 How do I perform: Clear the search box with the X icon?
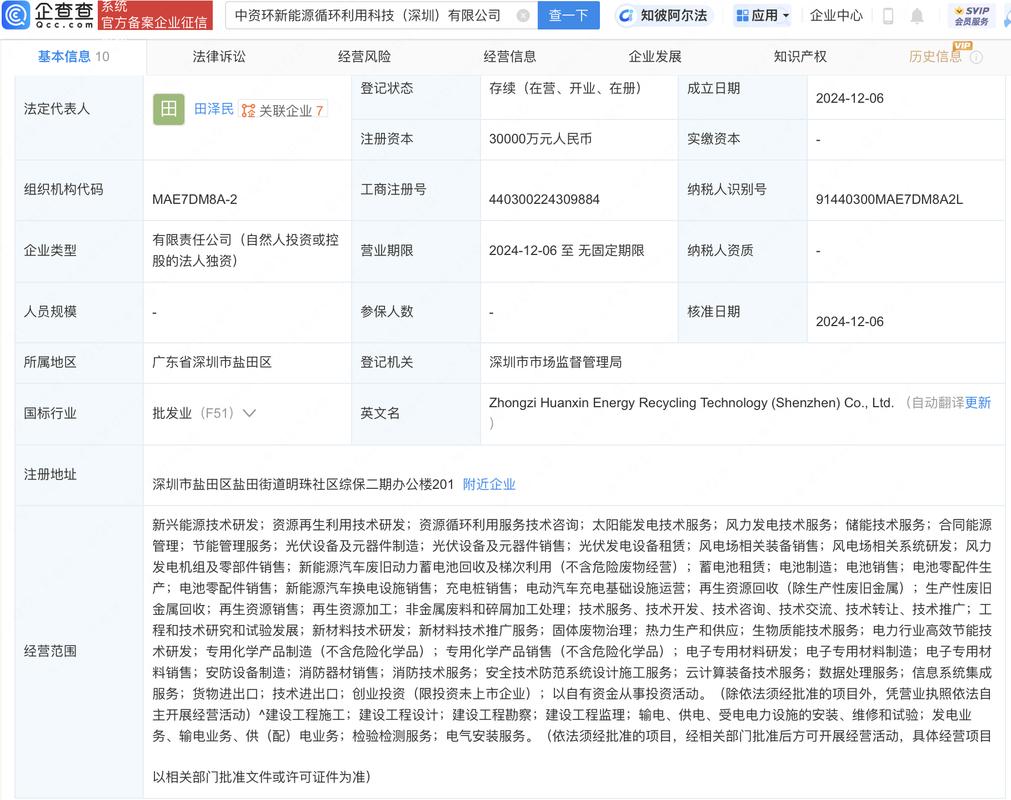point(524,15)
